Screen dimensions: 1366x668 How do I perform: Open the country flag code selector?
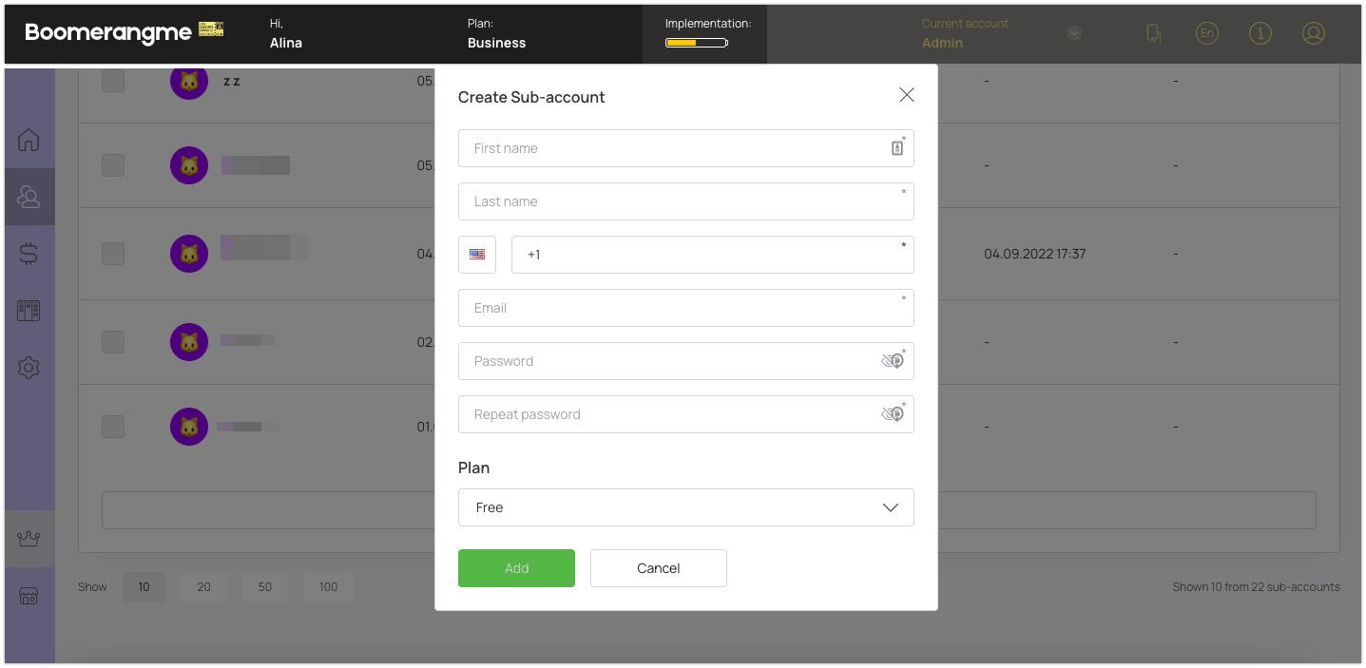point(477,254)
